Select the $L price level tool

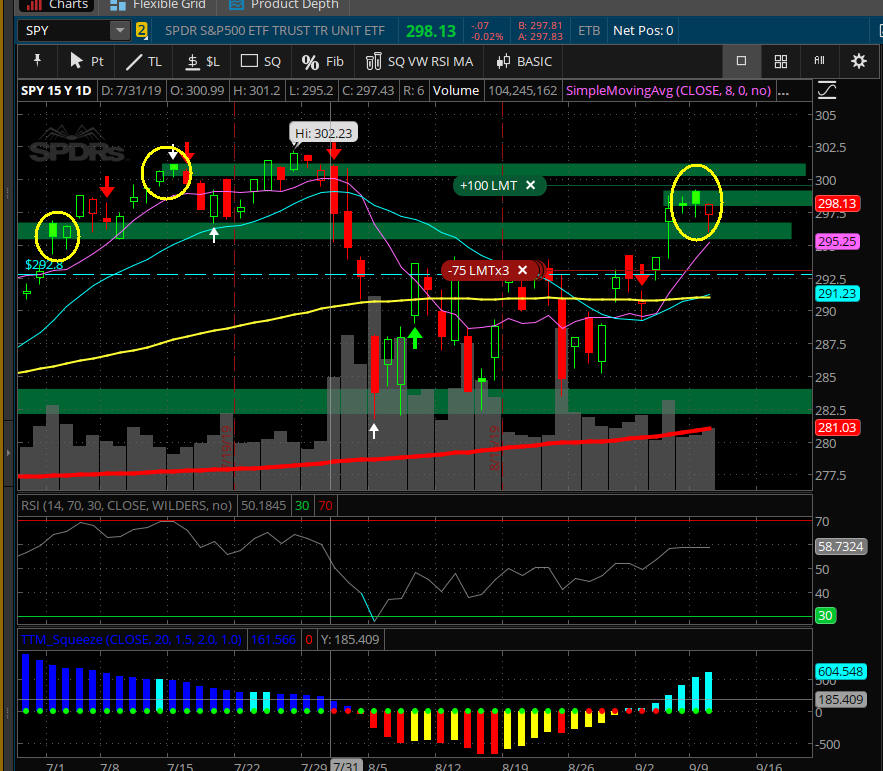(x=203, y=61)
